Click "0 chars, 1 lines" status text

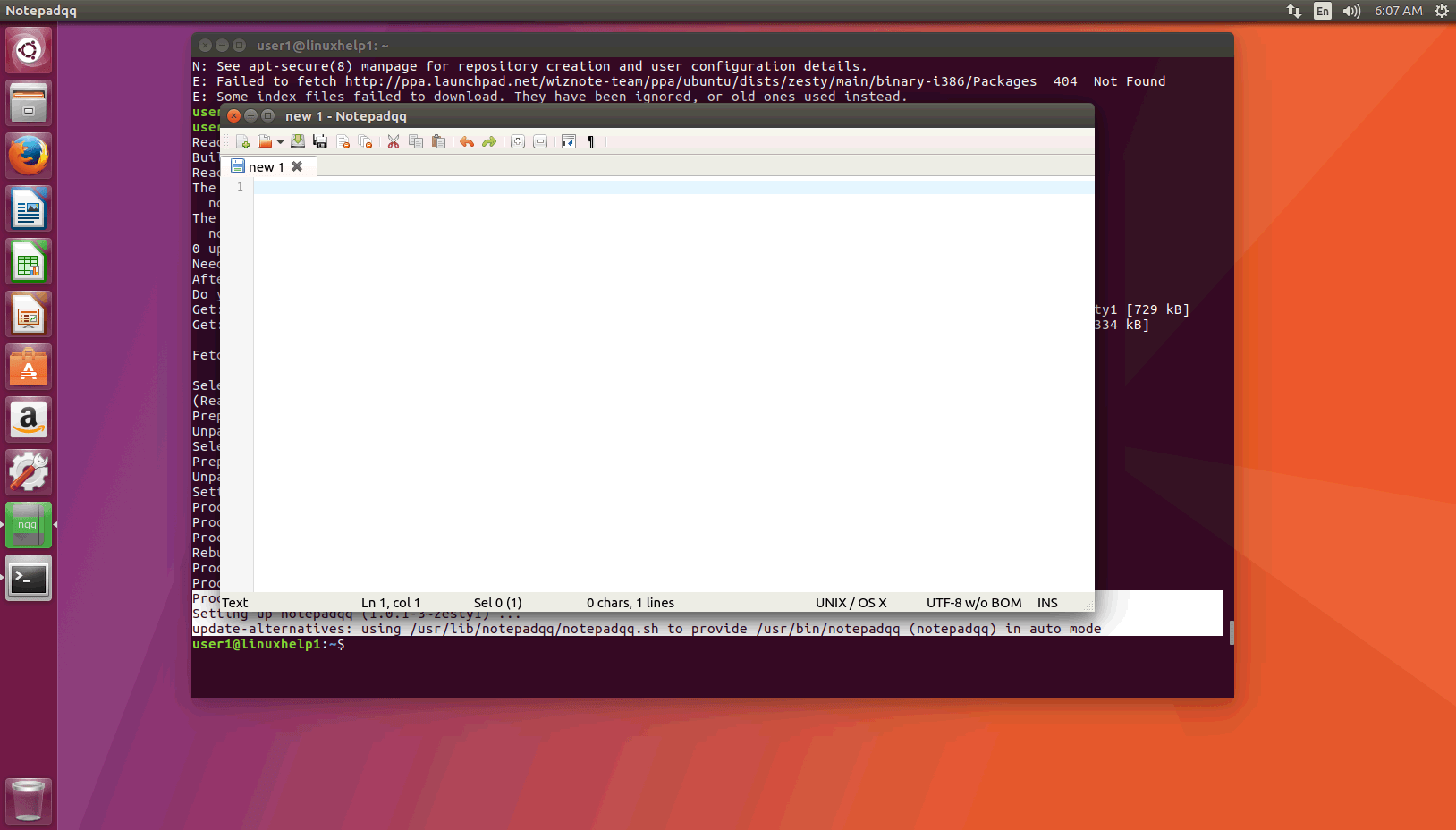(x=631, y=603)
